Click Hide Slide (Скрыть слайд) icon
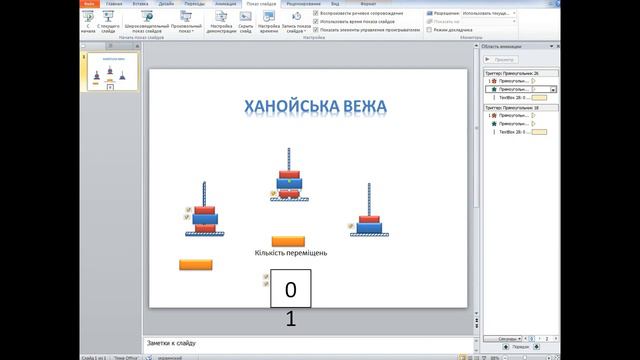This screenshot has width=640, height=360. click(x=245, y=17)
